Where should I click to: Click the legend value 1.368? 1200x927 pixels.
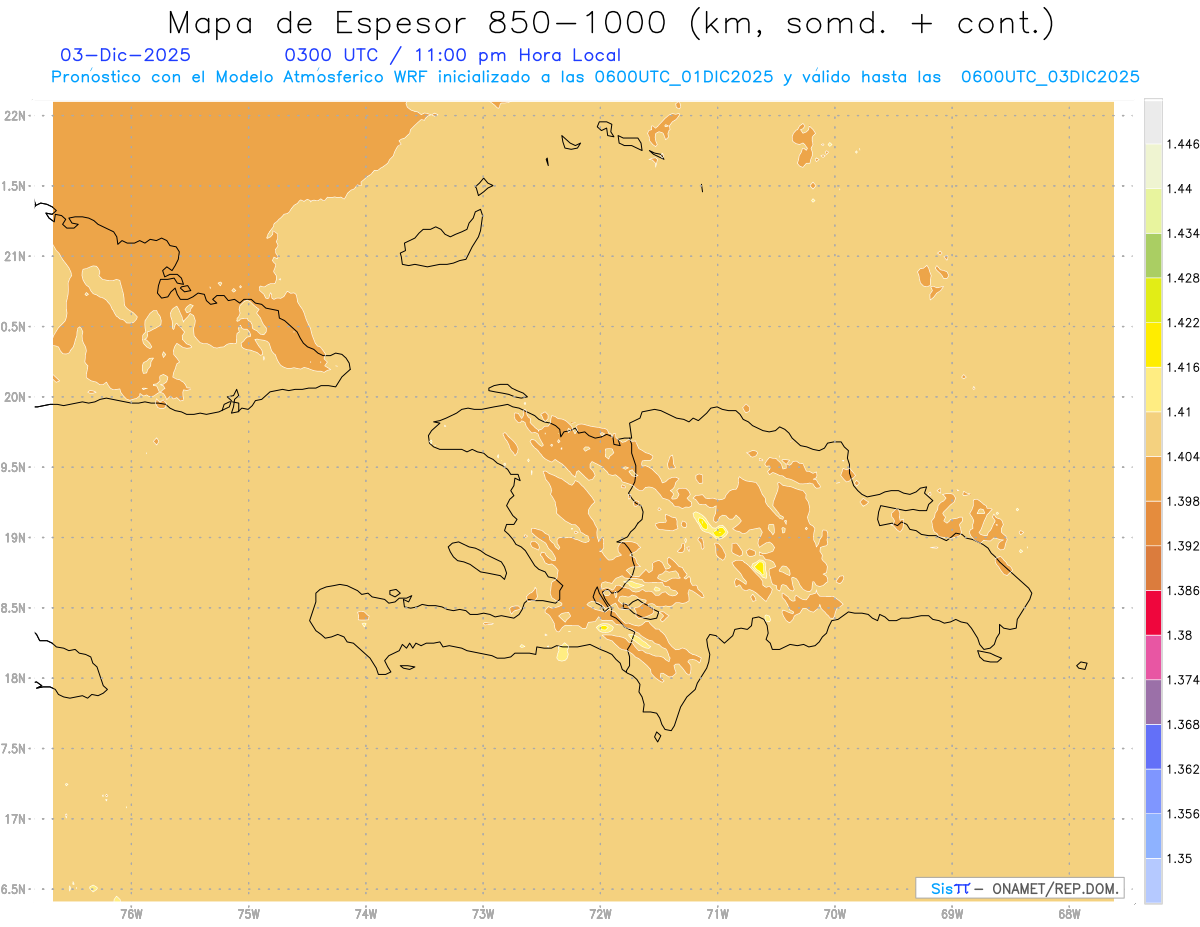tap(1184, 724)
